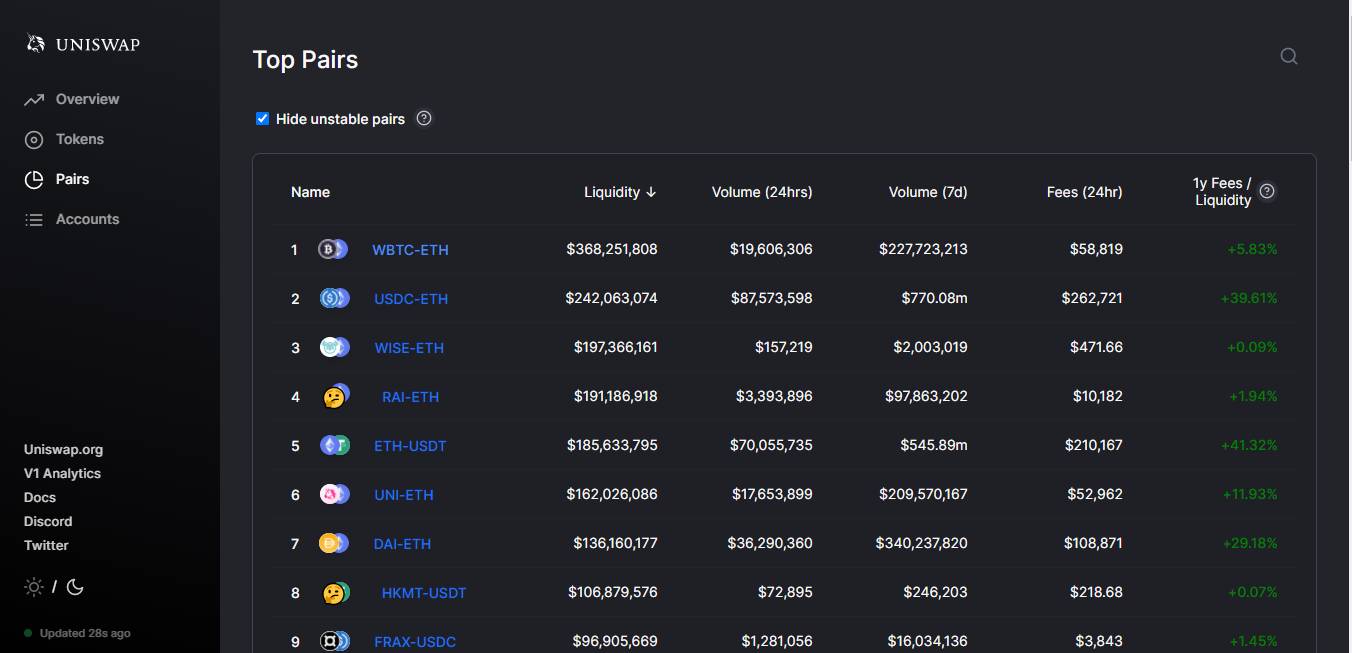The width and height of the screenshot is (1352, 653).
Task: Switch to dark mode moon icon
Action: coord(75,587)
